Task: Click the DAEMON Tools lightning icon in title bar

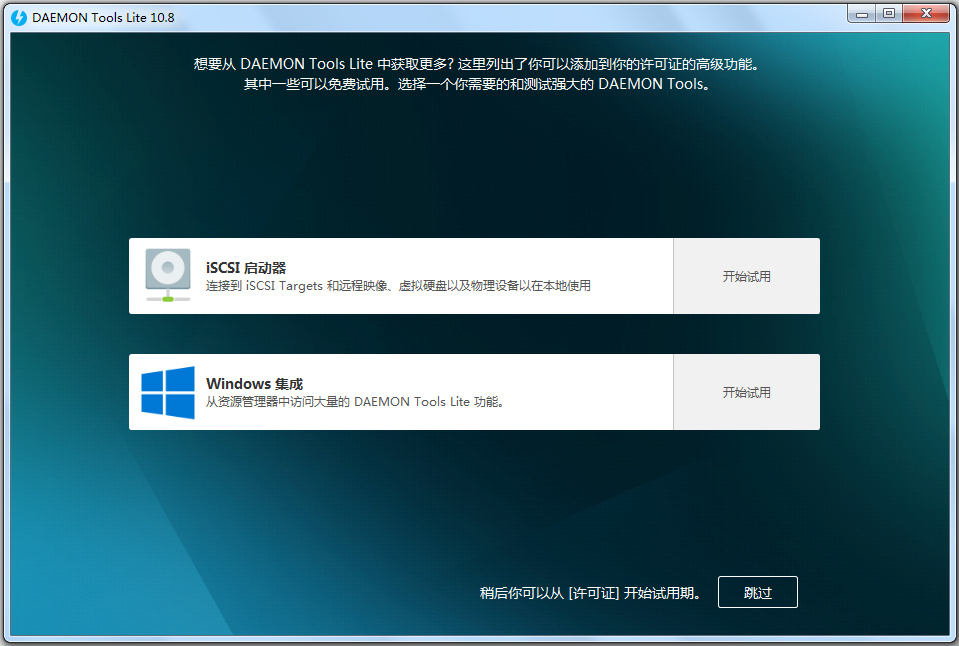Action: [18, 17]
